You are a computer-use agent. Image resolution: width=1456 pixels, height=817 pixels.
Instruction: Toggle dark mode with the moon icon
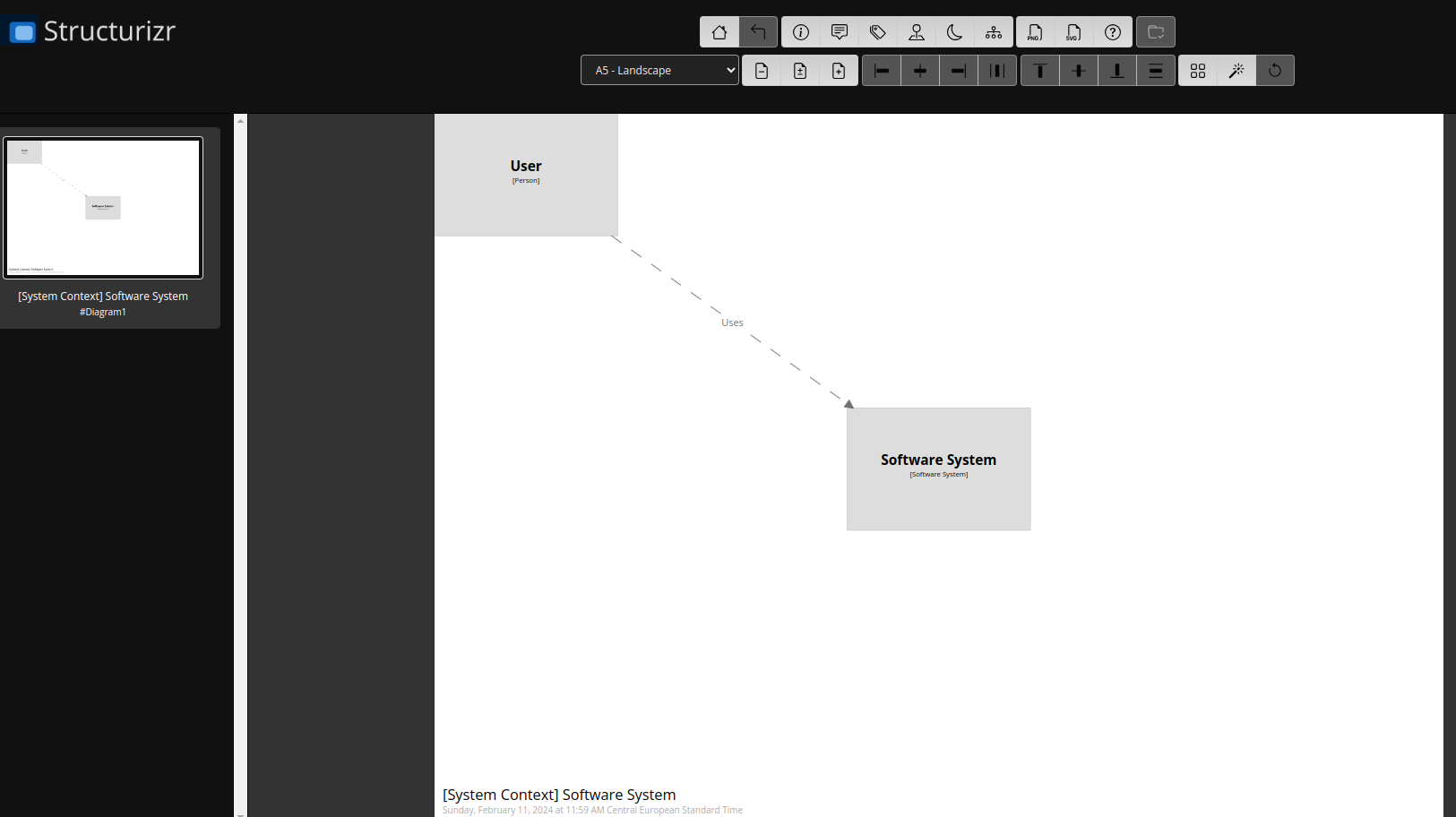coord(954,31)
